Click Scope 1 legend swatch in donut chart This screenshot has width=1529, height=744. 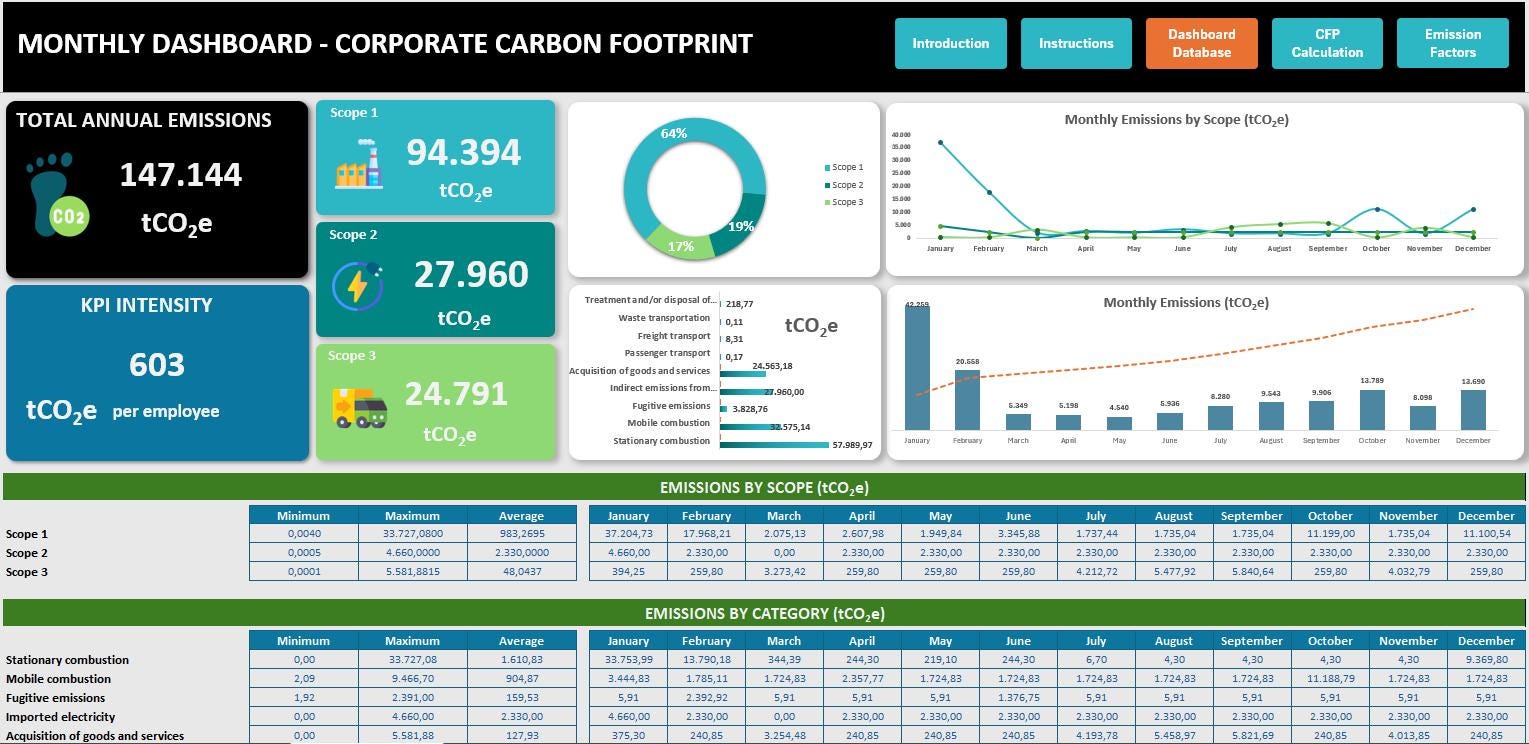click(x=827, y=168)
